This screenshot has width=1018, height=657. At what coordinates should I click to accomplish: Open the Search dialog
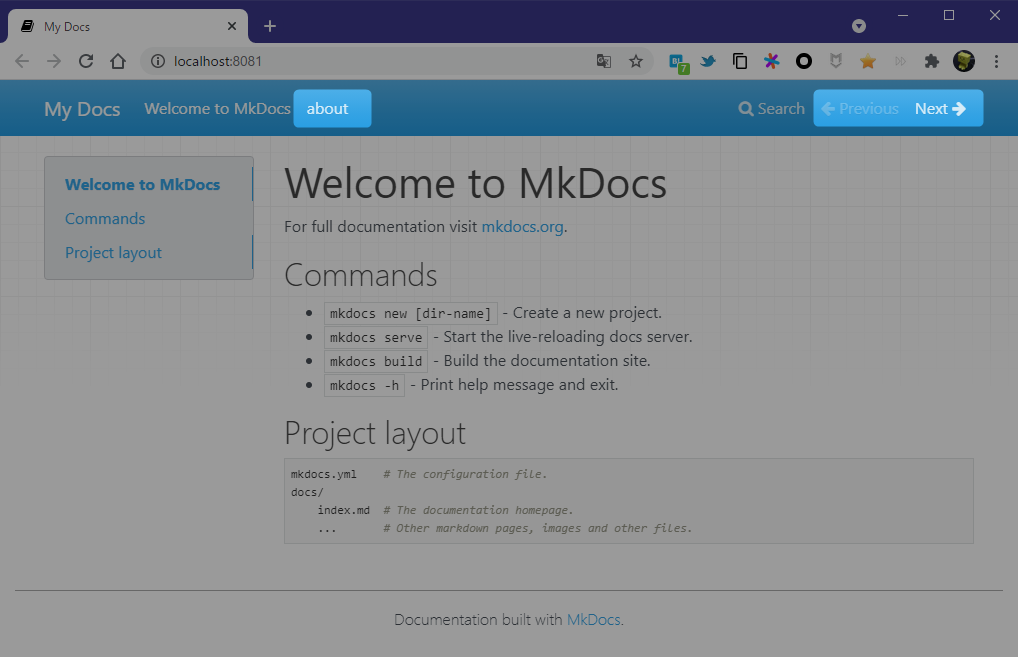[x=771, y=108]
